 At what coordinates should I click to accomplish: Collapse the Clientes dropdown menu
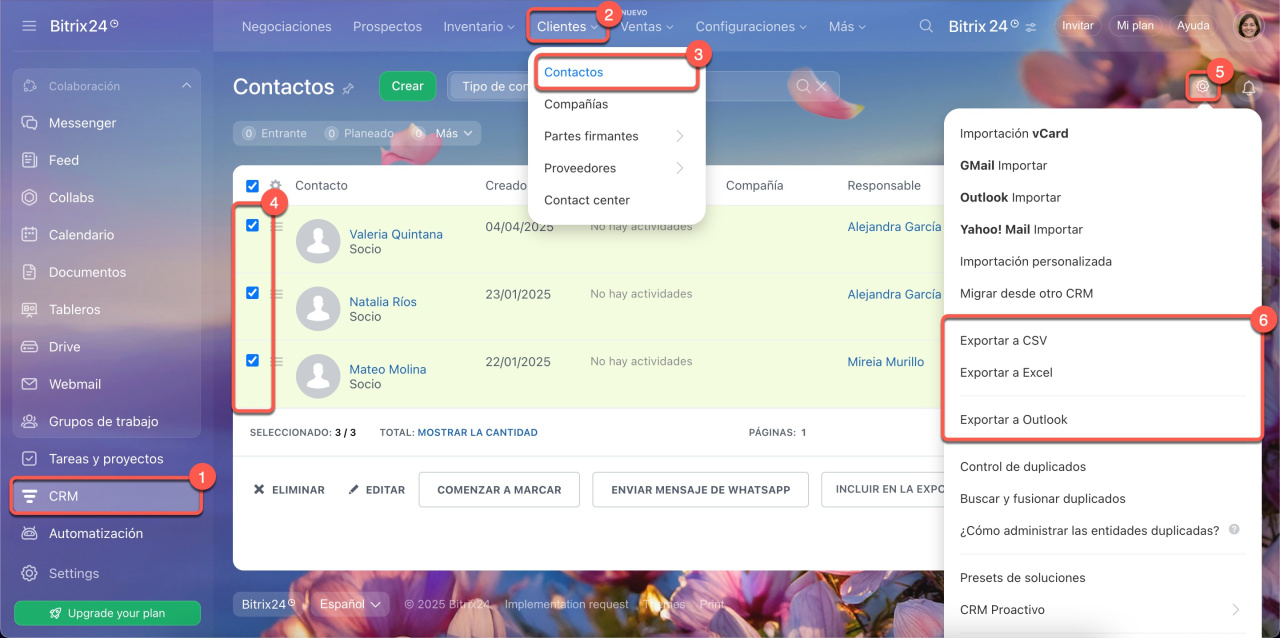tap(567, 27)
